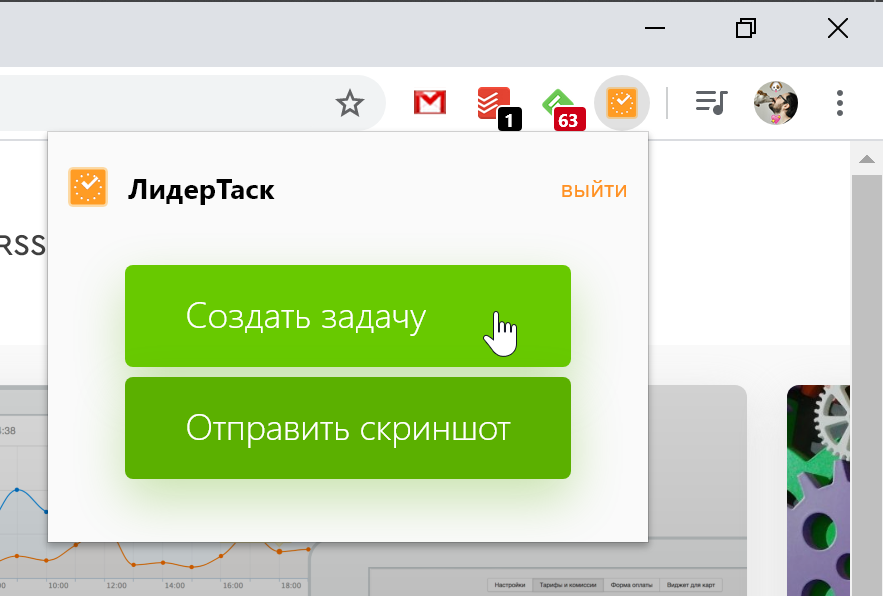The width and height of the screenshot is (883, 596).
Task: Toggle the LeaderTask extension icon in toolbar
Action: pos(622,103)
